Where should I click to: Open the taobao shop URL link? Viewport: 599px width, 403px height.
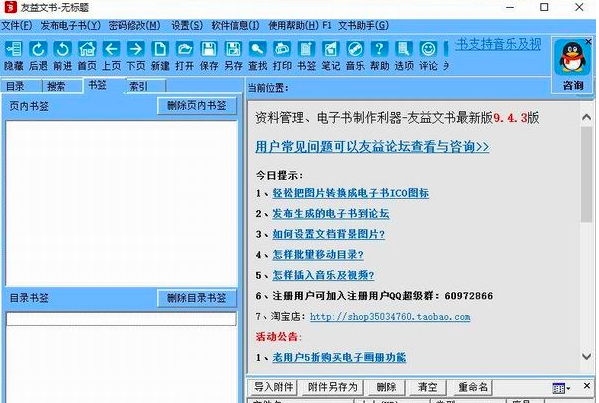coord(390,317)
